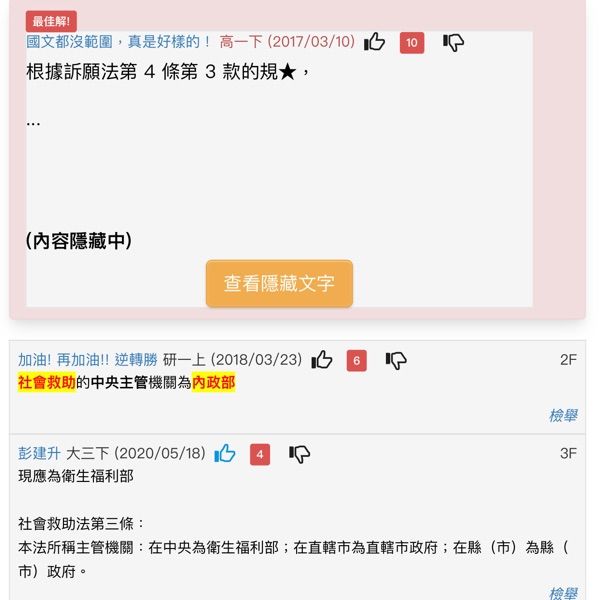Click thumbs-up on the 2F comment
The image size is (600, 600).
(x=322, y=360)
